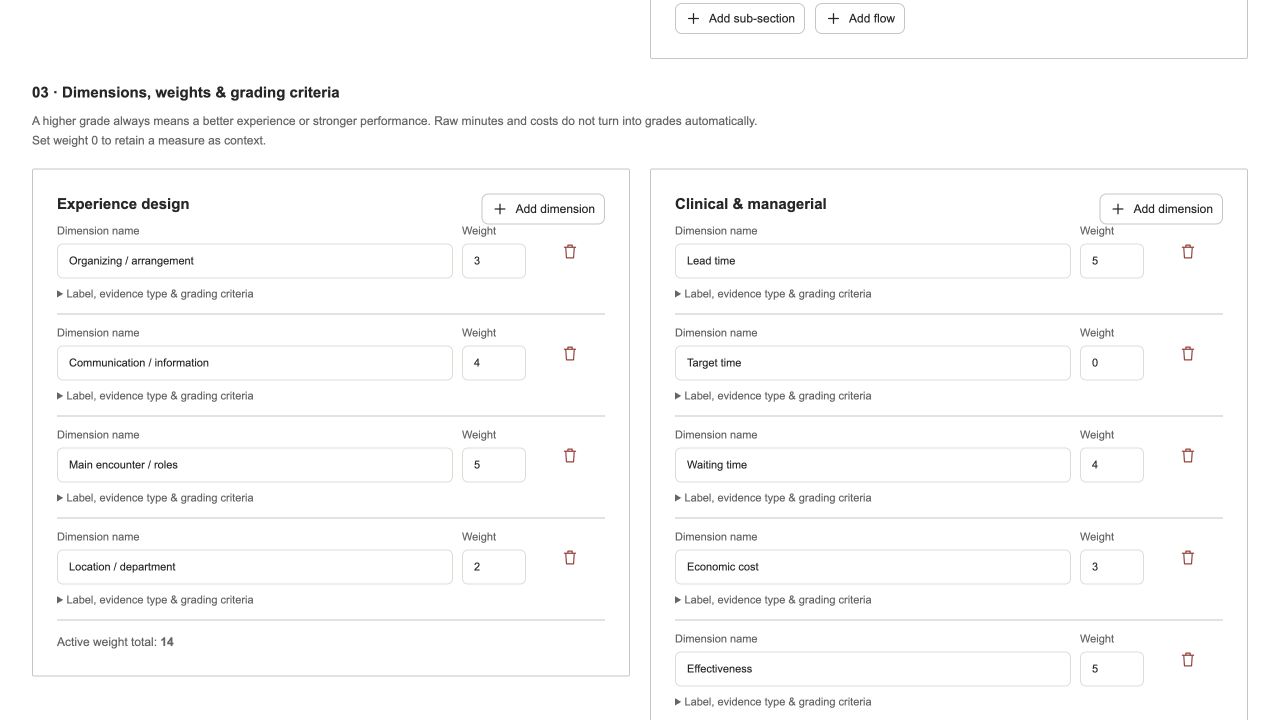Set weight for Organizing / arrangement
Image resolution: width=1280 pixels, height=720 pixels.
point(494,261)
